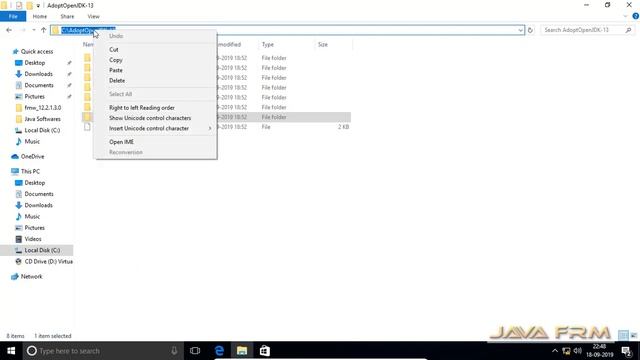Open recent locations dropdown arrow
Screen dimensions: 640x360
34,30
